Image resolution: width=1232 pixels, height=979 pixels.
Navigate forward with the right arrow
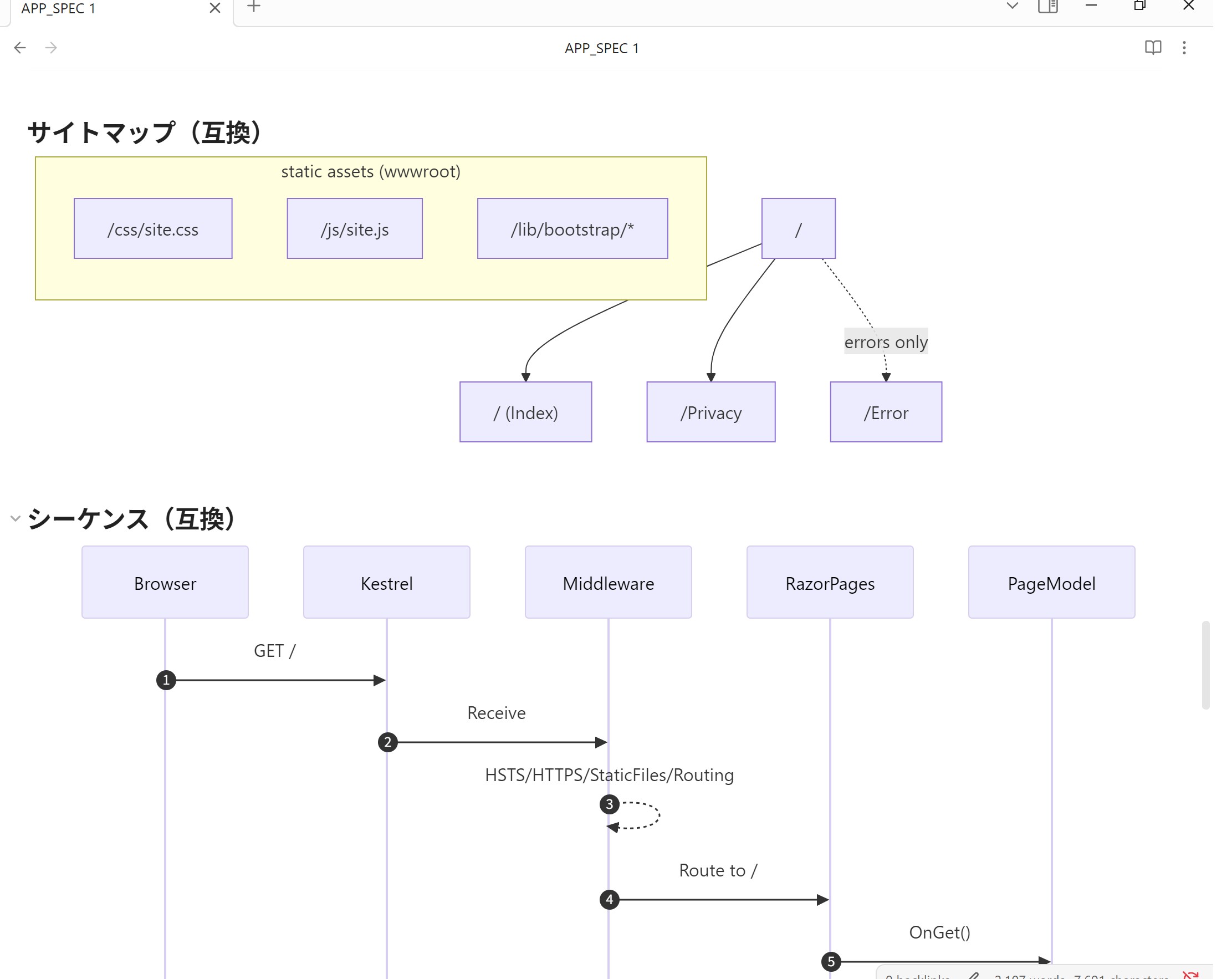[51, 48]
